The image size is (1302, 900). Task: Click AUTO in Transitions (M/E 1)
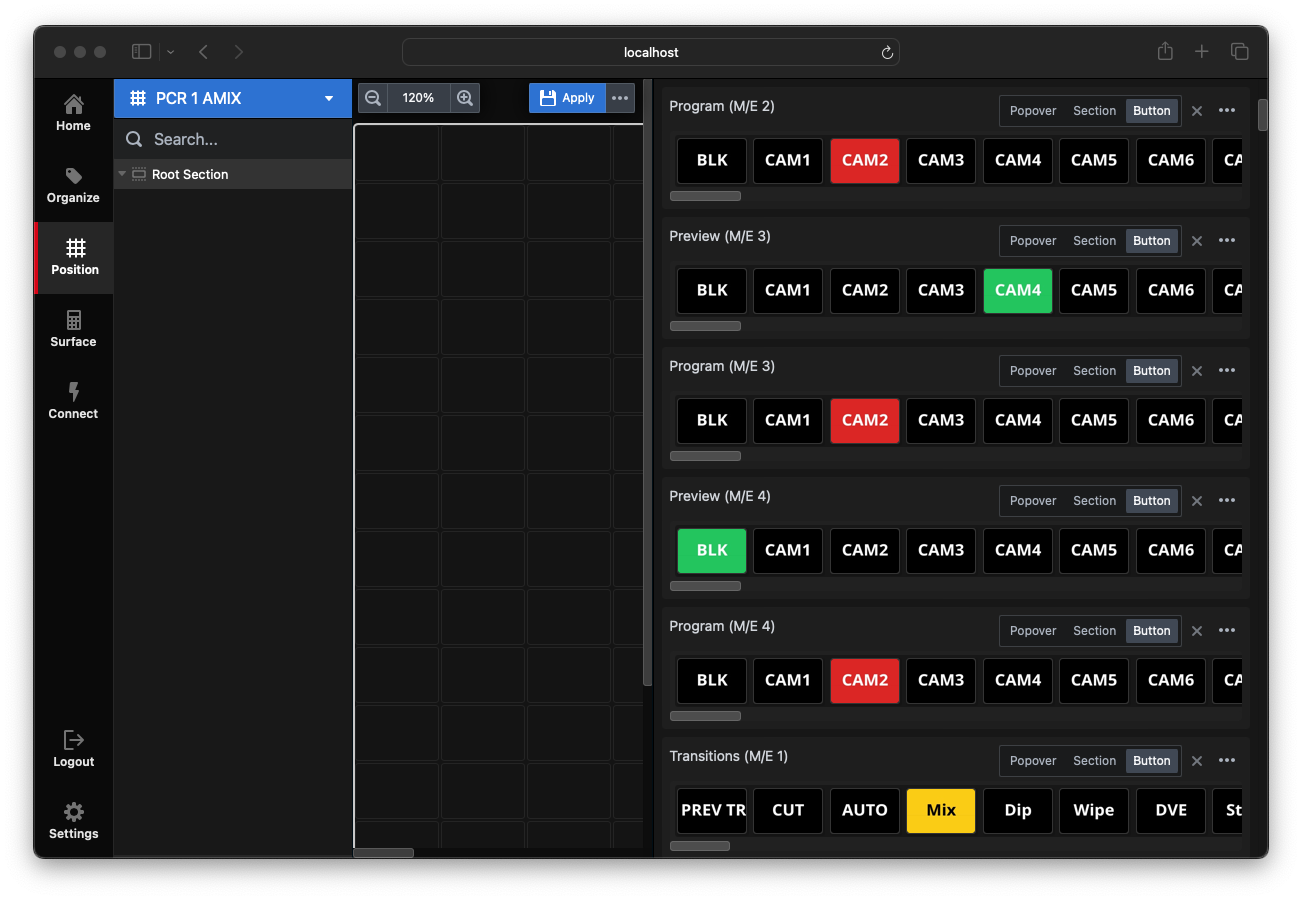865,810
